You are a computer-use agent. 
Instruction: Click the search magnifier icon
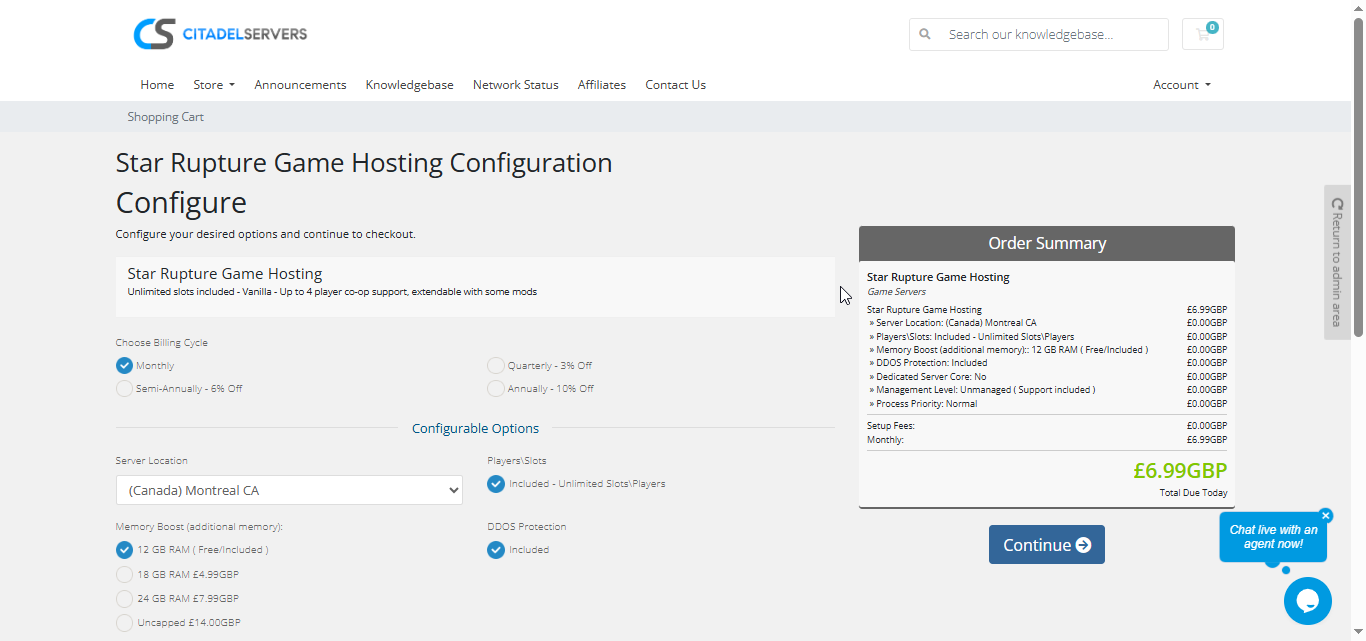click(925, 34)
